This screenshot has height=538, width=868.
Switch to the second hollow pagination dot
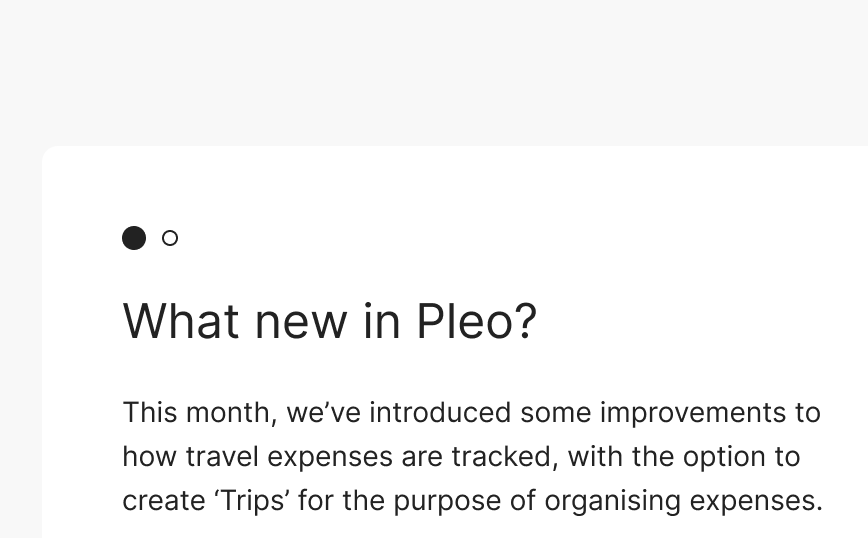coord(170,238)
